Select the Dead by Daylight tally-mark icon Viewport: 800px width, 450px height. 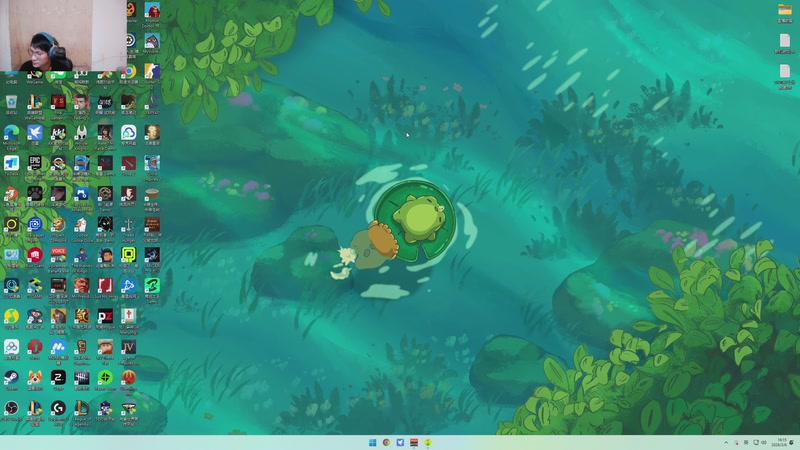82,378
